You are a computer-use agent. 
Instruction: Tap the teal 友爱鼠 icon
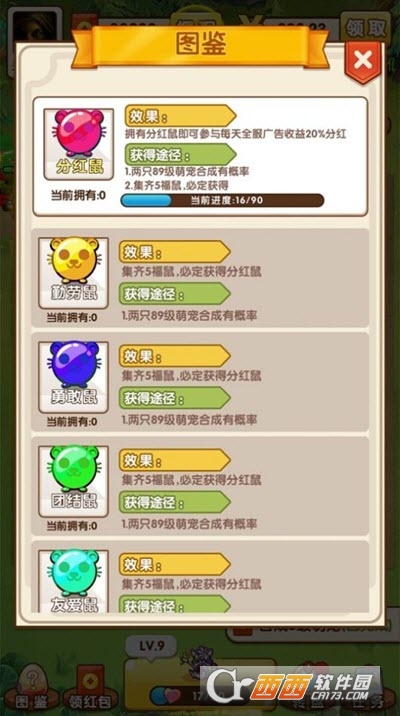73,581
